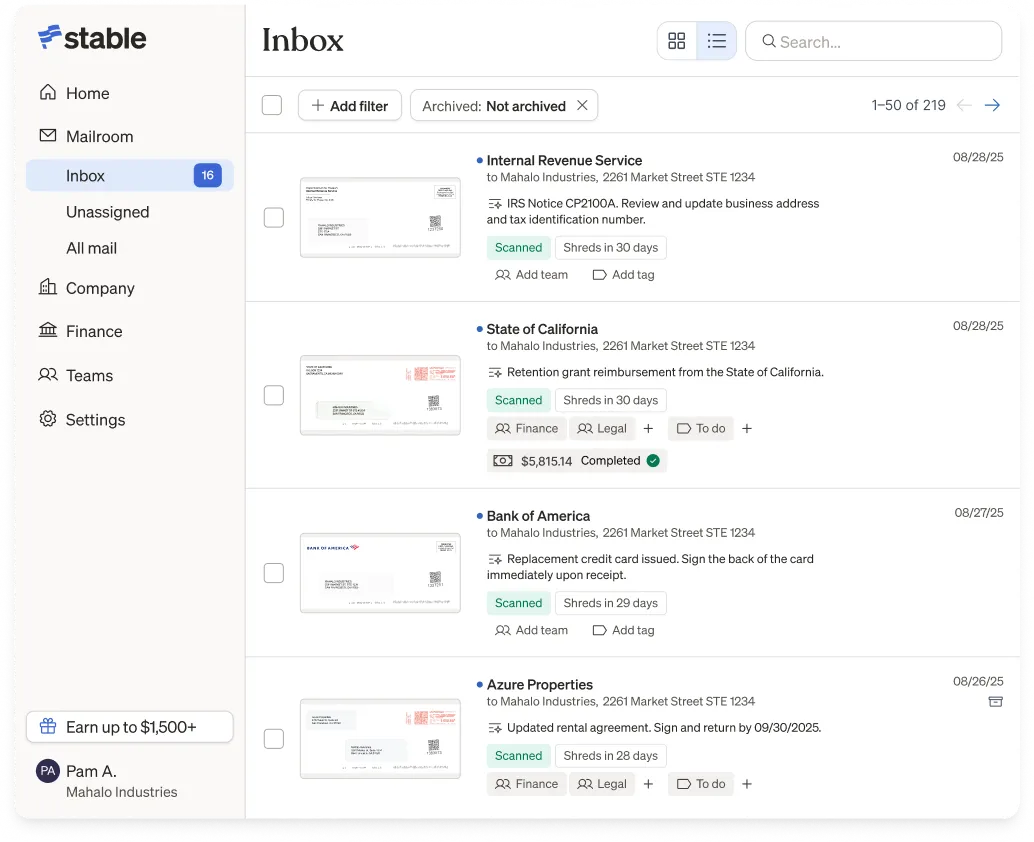This screenshot has height=842, width=1034.
Task: Remove the Archived: Not archived filter
Action: (582, 105)
